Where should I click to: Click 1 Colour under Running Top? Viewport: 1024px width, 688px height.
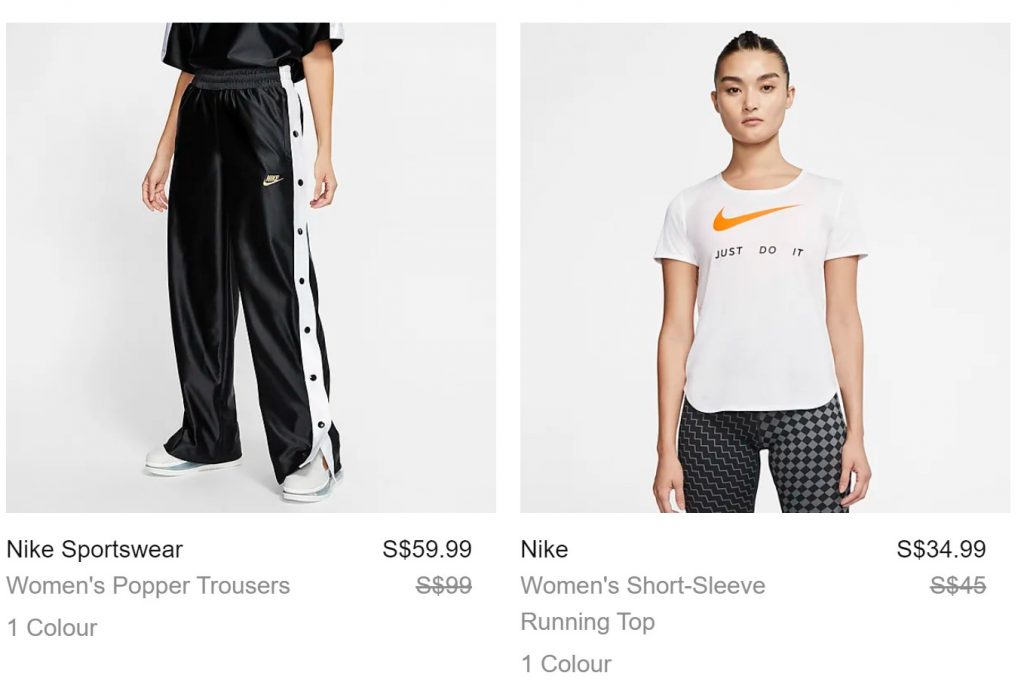566,664
